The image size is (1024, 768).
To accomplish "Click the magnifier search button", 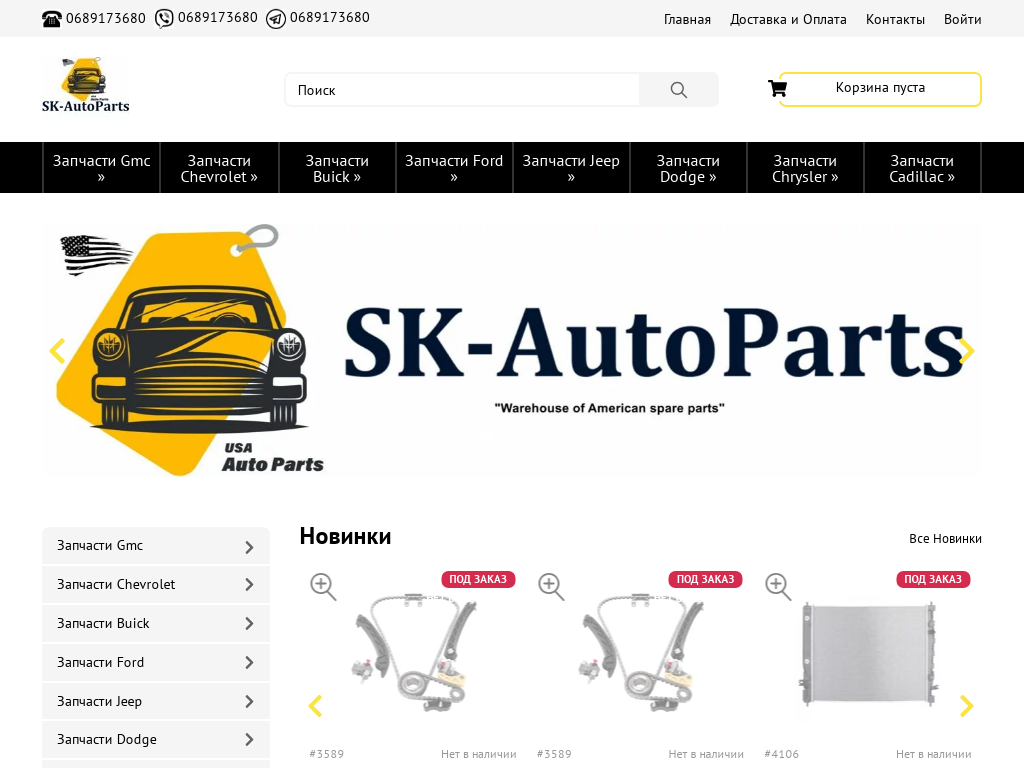I will pos(679,89).
